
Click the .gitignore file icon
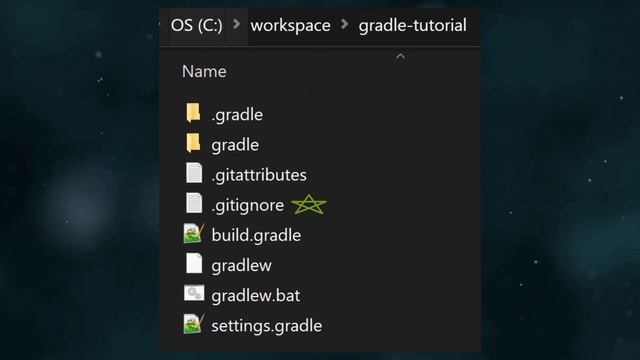click(x=194, y=203)
